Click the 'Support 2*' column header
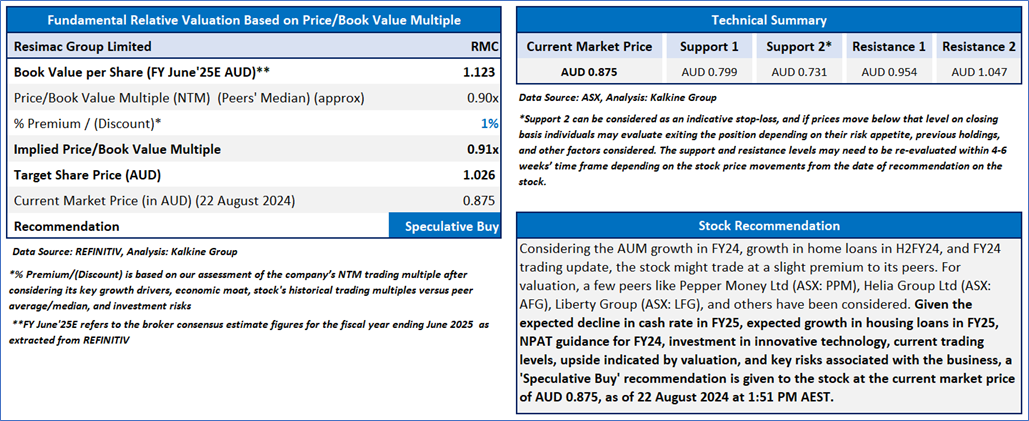This screenshot has width=1029, height=421. (797, 46)
